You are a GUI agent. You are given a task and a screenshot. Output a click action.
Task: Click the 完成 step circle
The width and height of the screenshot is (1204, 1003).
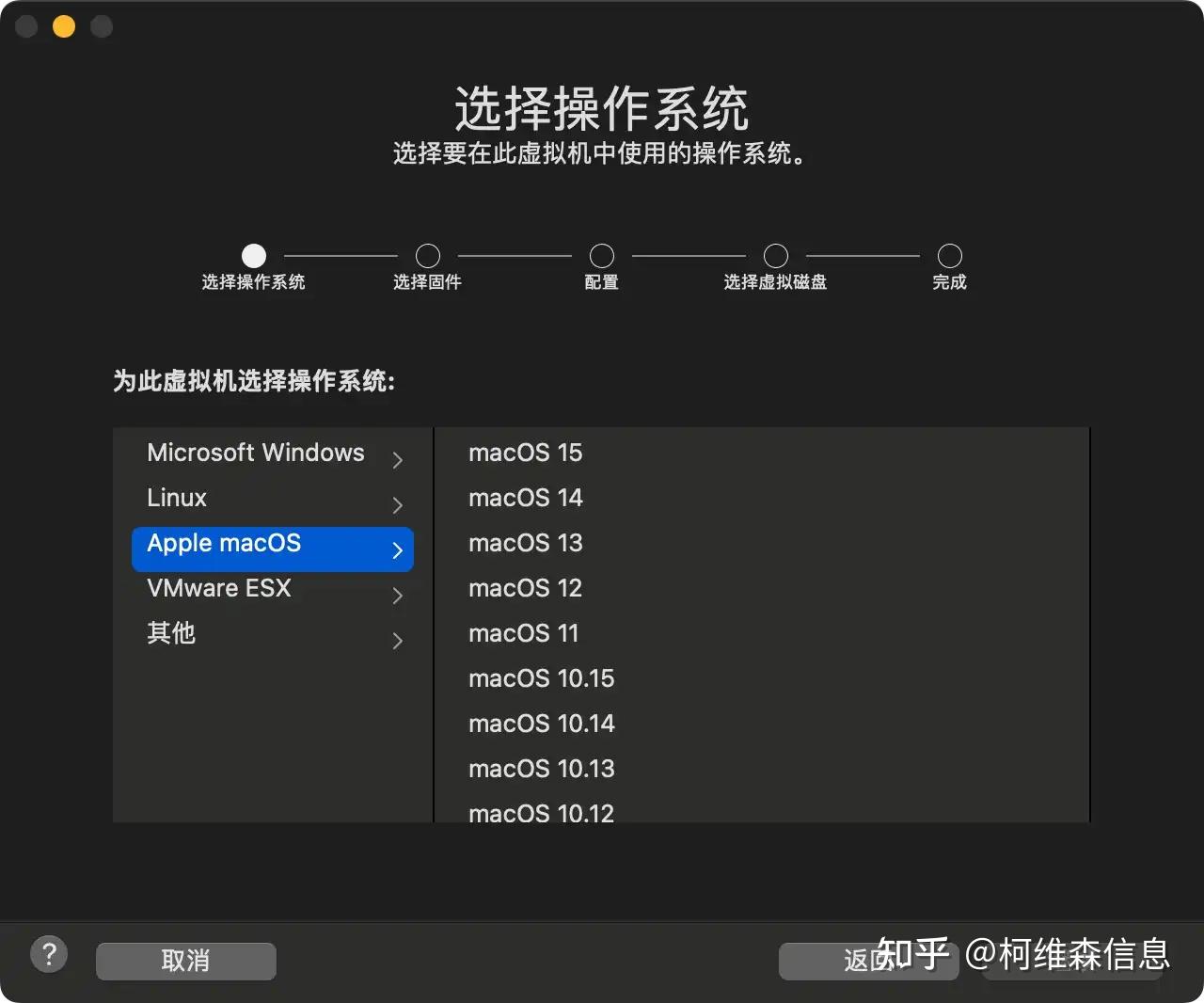(949, 254)
